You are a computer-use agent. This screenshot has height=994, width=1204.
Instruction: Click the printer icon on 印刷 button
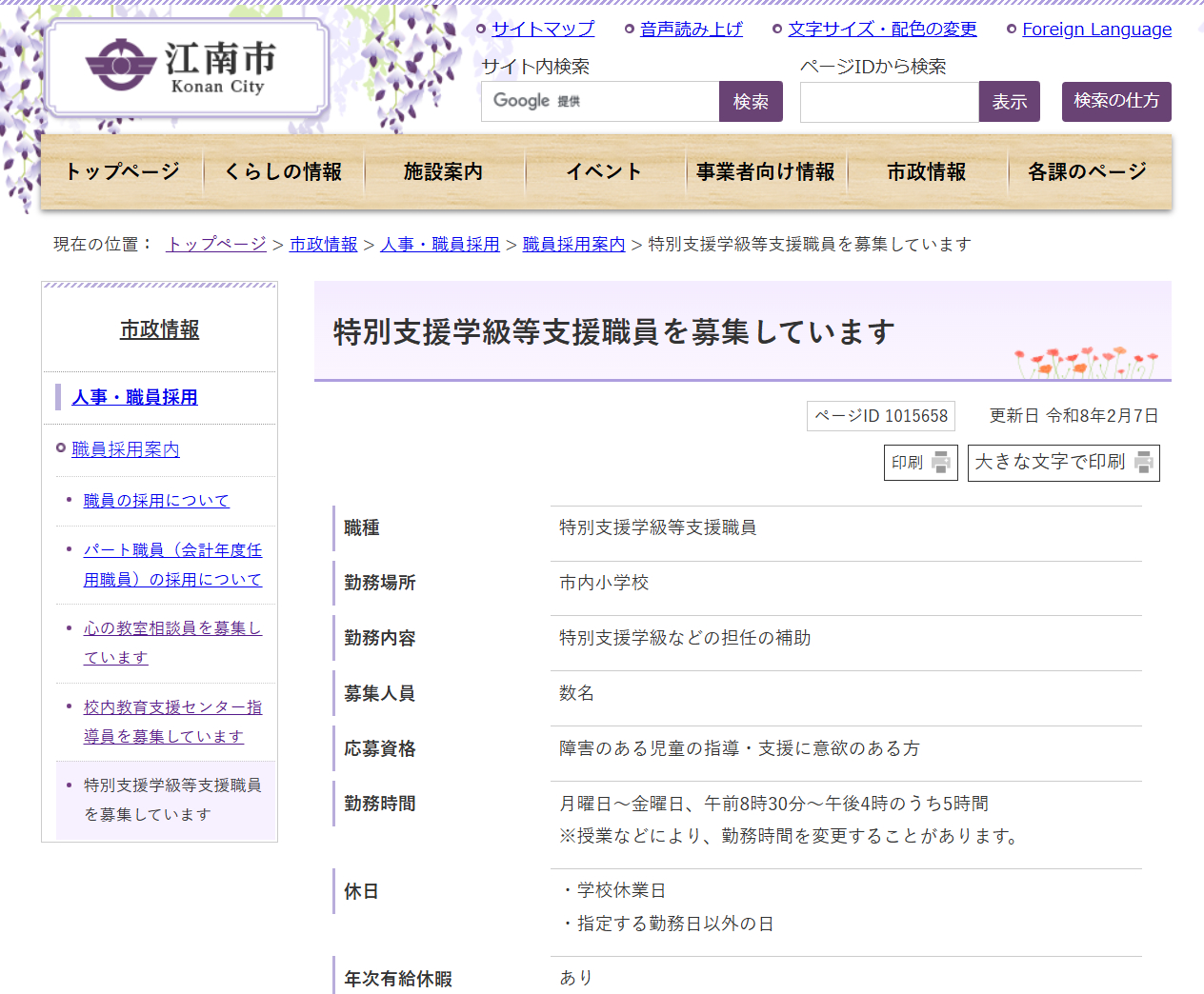point(940,463)
